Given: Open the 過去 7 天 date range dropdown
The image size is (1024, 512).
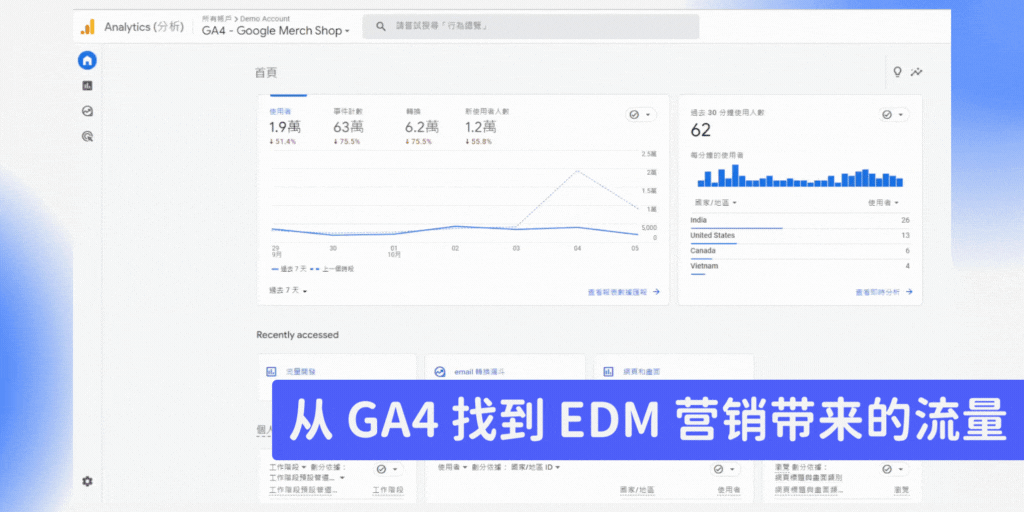Looking at the screenshot, I should click(x=288, y=290).
